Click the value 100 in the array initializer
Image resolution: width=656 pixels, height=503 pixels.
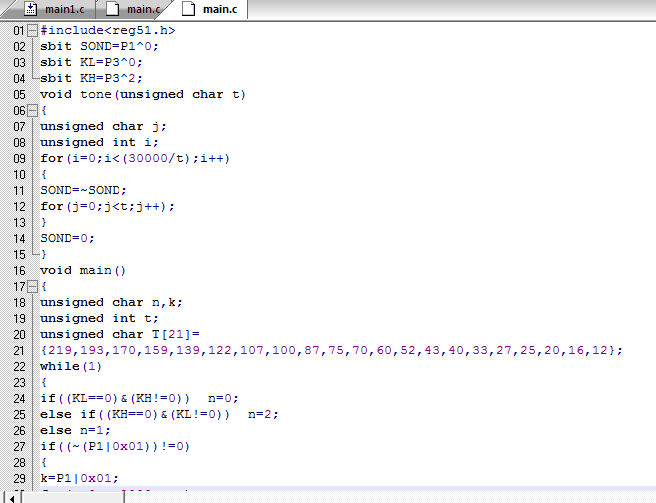[284, 350]
